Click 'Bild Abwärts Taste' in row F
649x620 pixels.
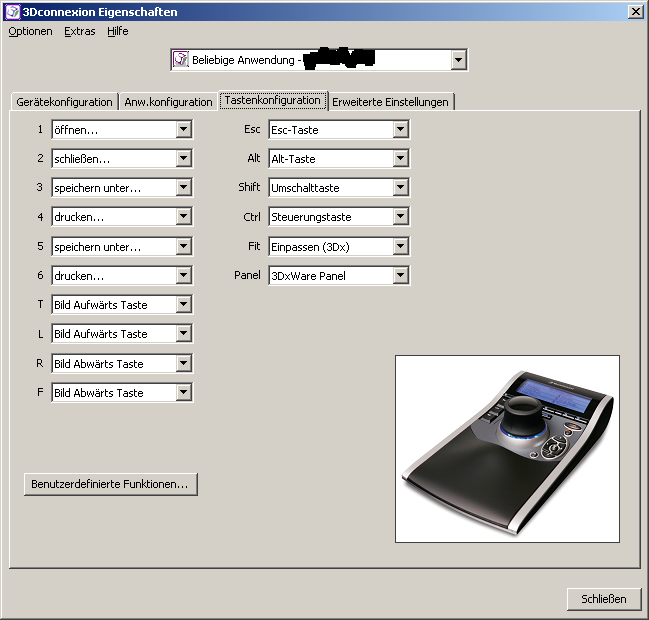tap(99, 394)
